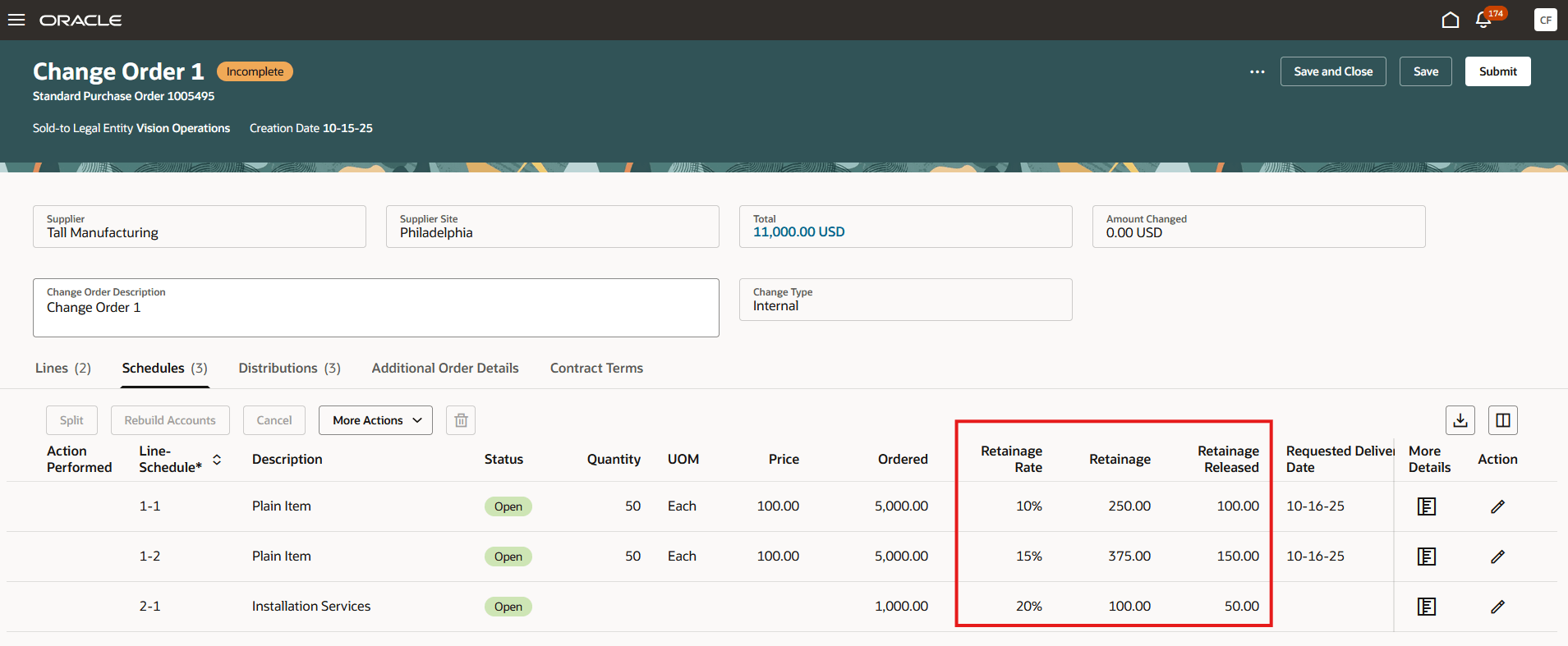Click the Incomplete status badge
Screen dimensions: 1568x646
click(255, 71)
